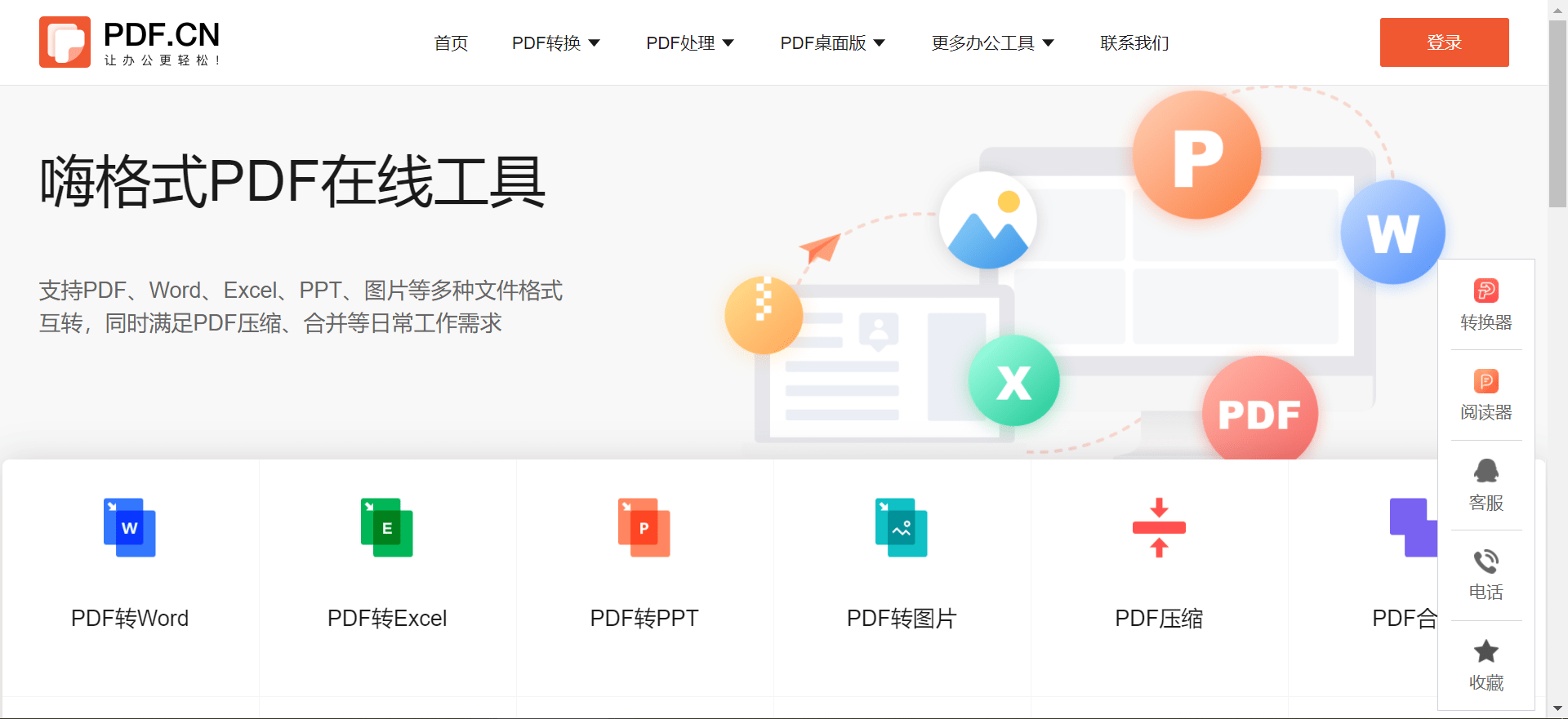
Task: Click the 电话 phone icon
Action: point(1486,561)
